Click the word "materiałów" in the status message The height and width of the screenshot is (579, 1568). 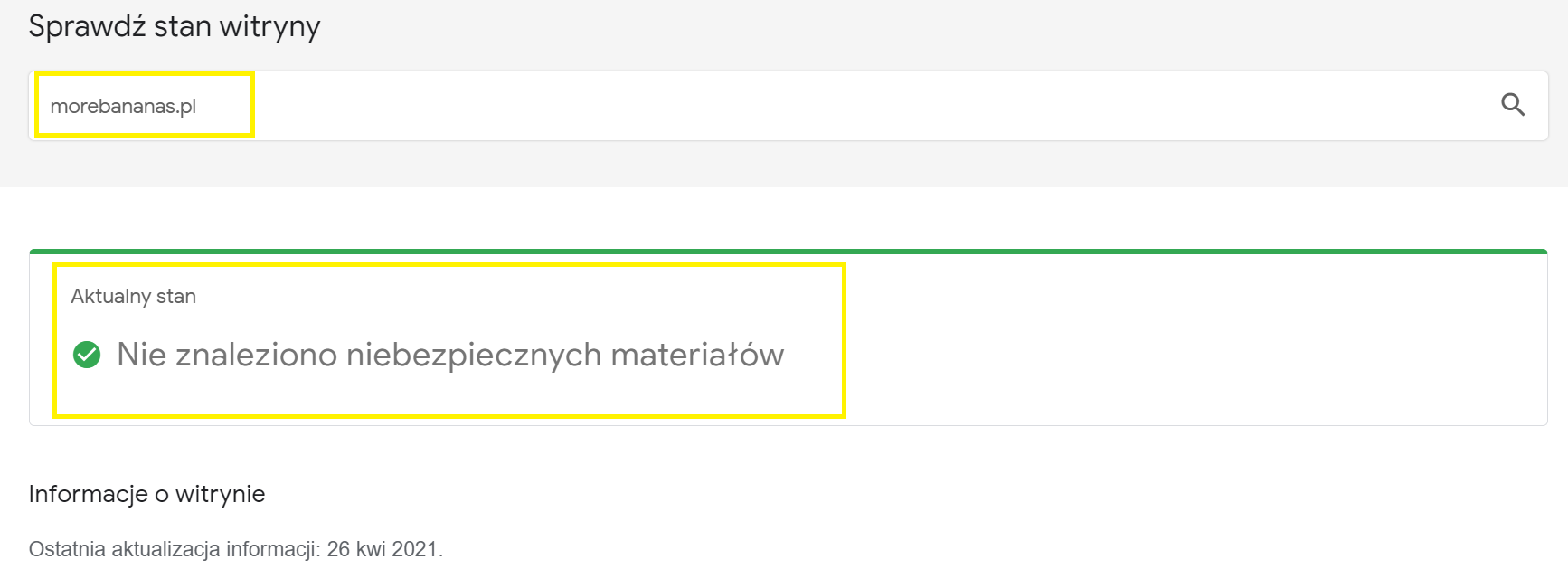click(697, 355)
